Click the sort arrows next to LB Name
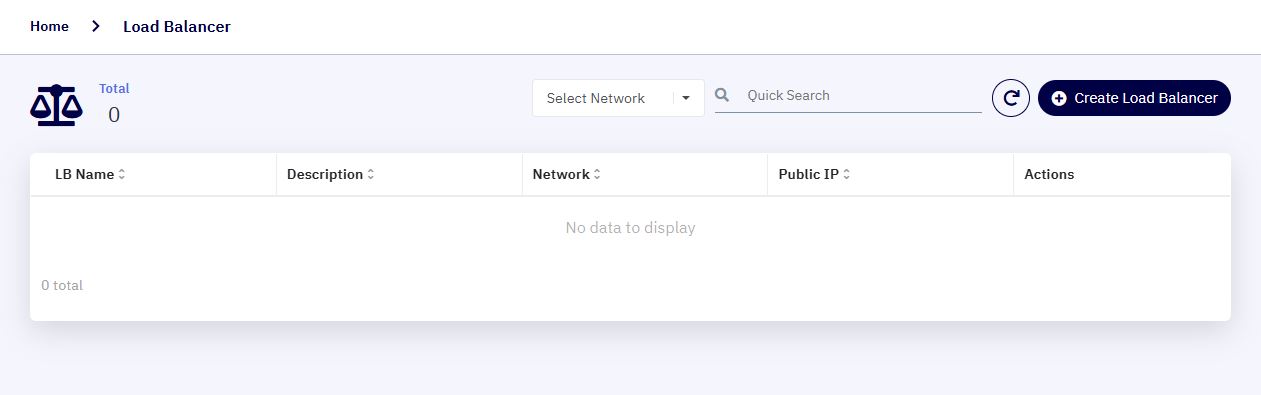The height and width of the screenshot is (395, 1261). [x=122, y=174]
